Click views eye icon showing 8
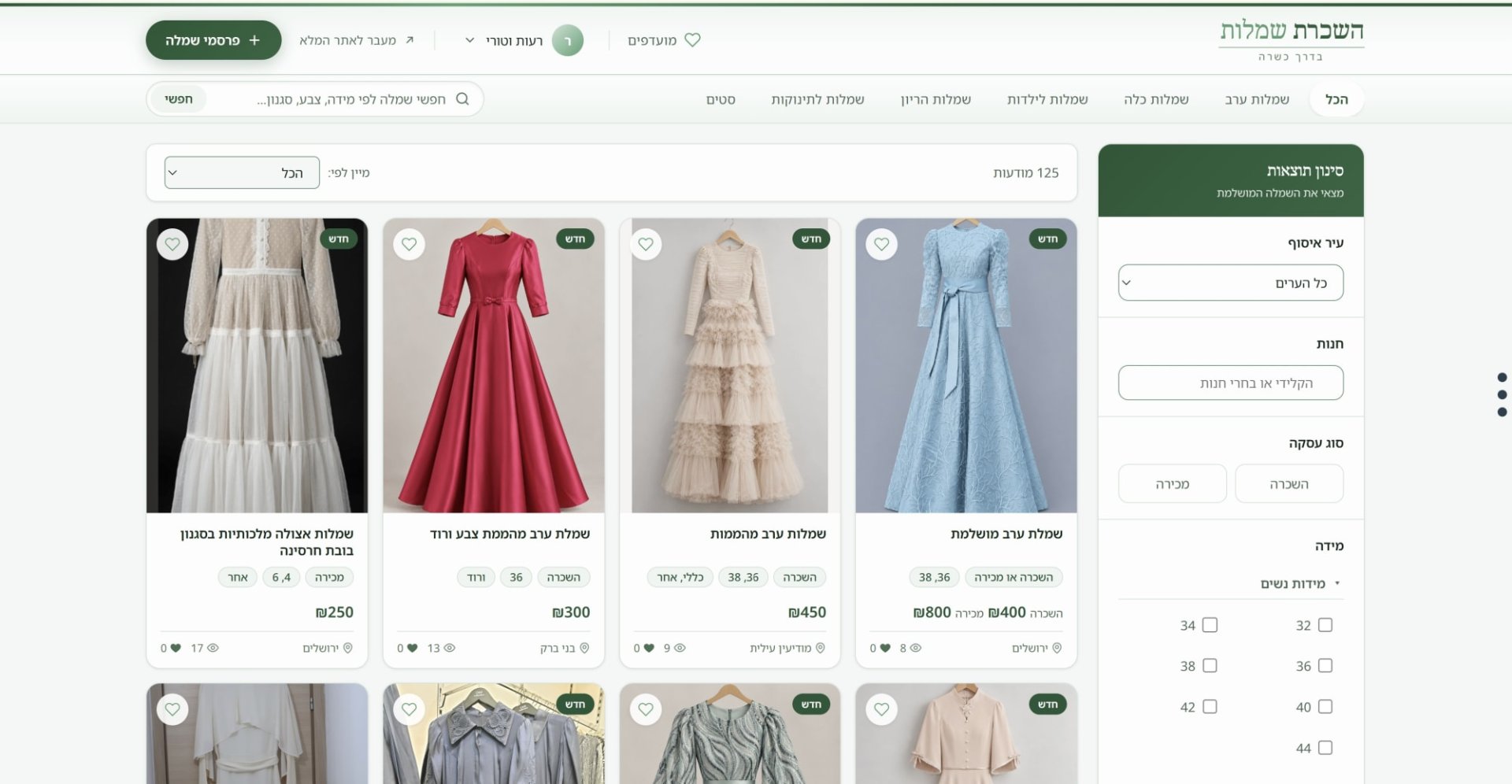This screenshot has height=784, width=1512. click(x=916, y=648)
